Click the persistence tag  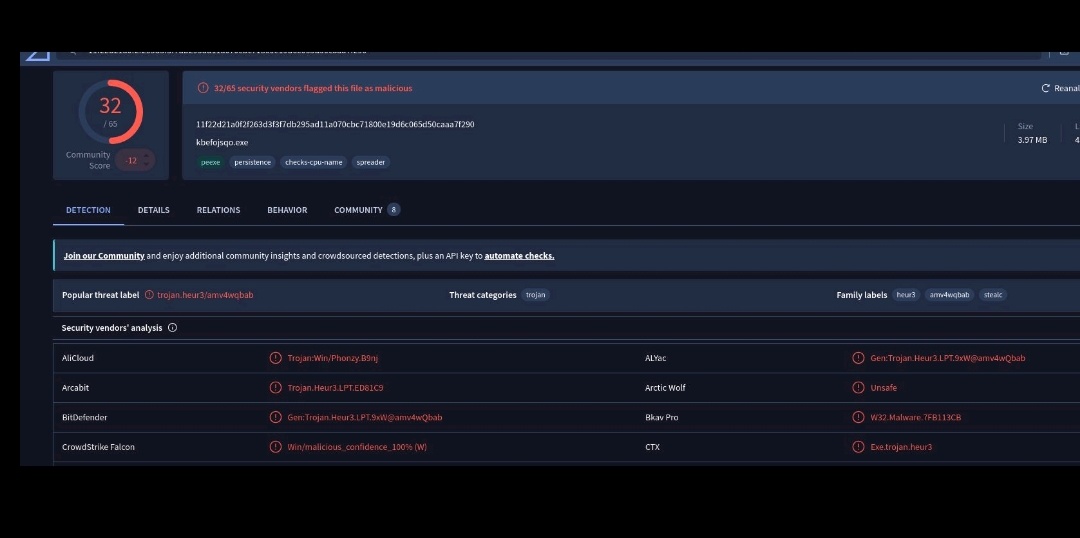[252, 163]
